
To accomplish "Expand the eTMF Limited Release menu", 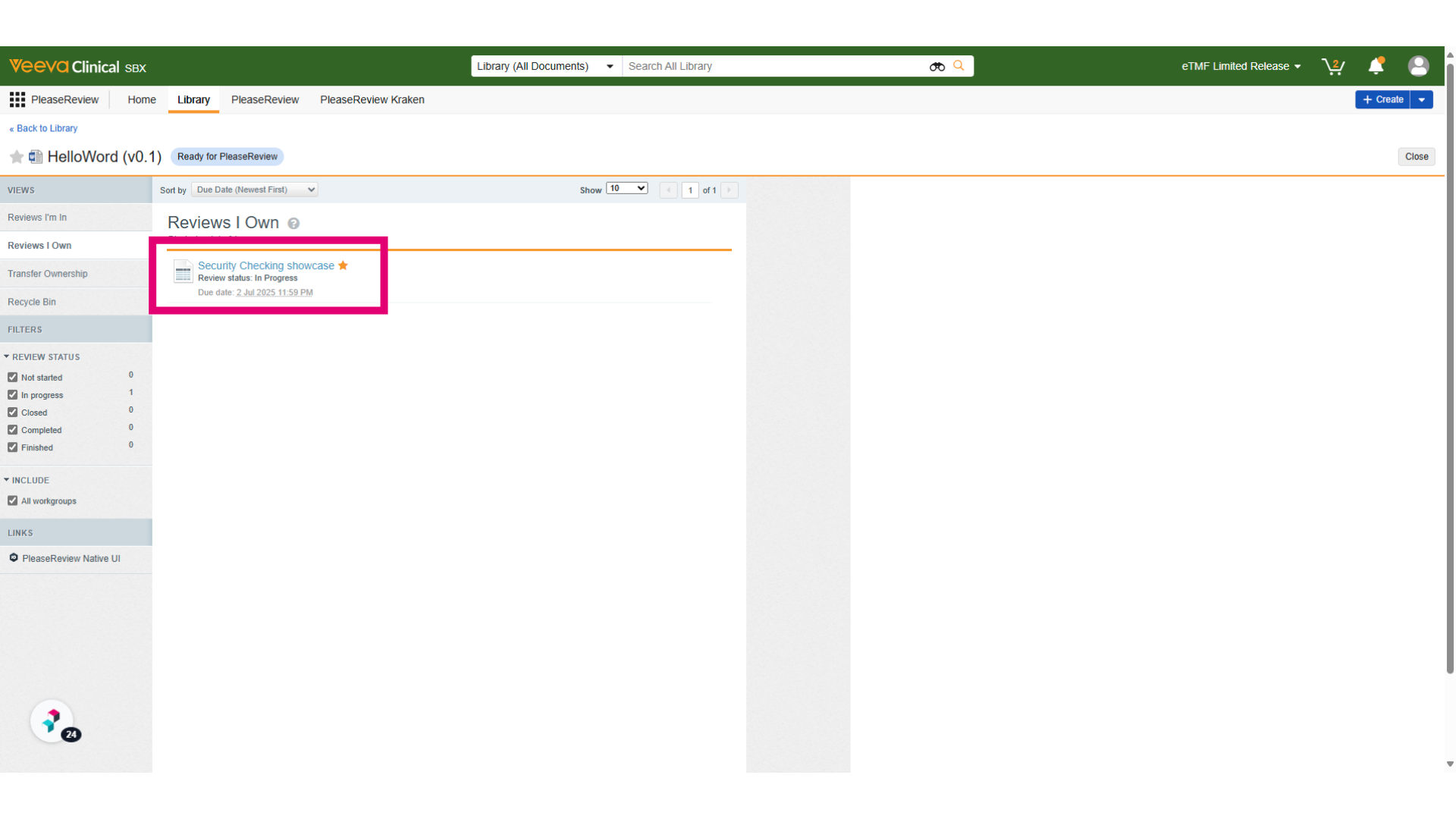I will point(1241,66).
